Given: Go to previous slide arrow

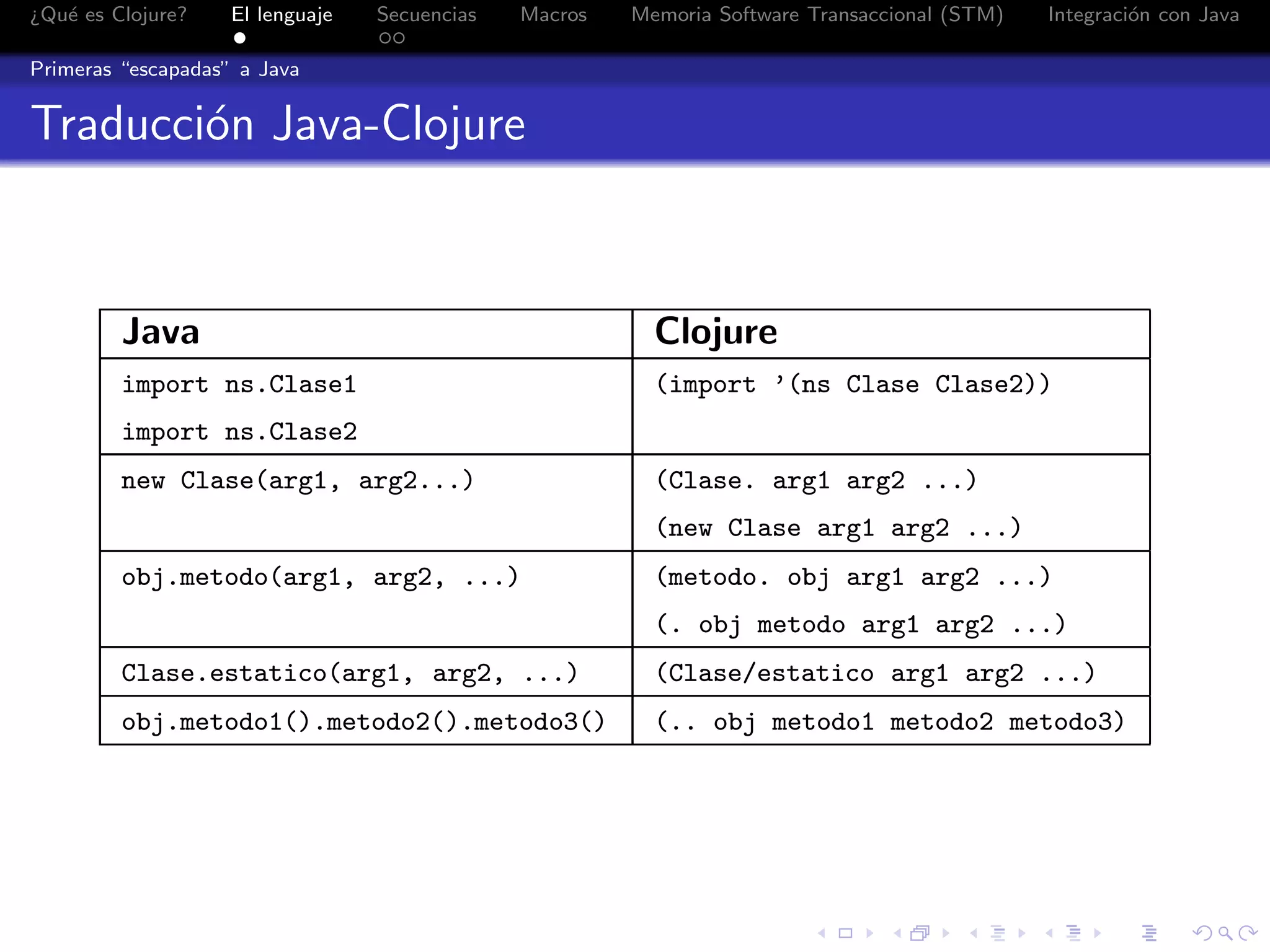Looking at the screenshot, I should (822, 933).
